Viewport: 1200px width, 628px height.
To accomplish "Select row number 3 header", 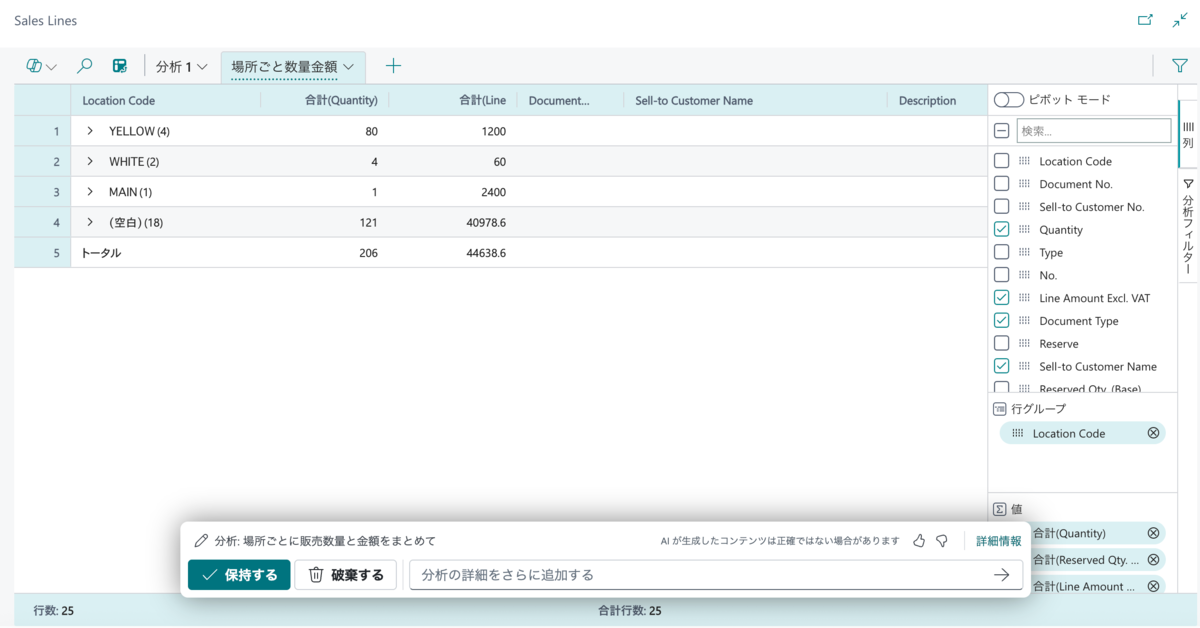I will tap(42, 192).
